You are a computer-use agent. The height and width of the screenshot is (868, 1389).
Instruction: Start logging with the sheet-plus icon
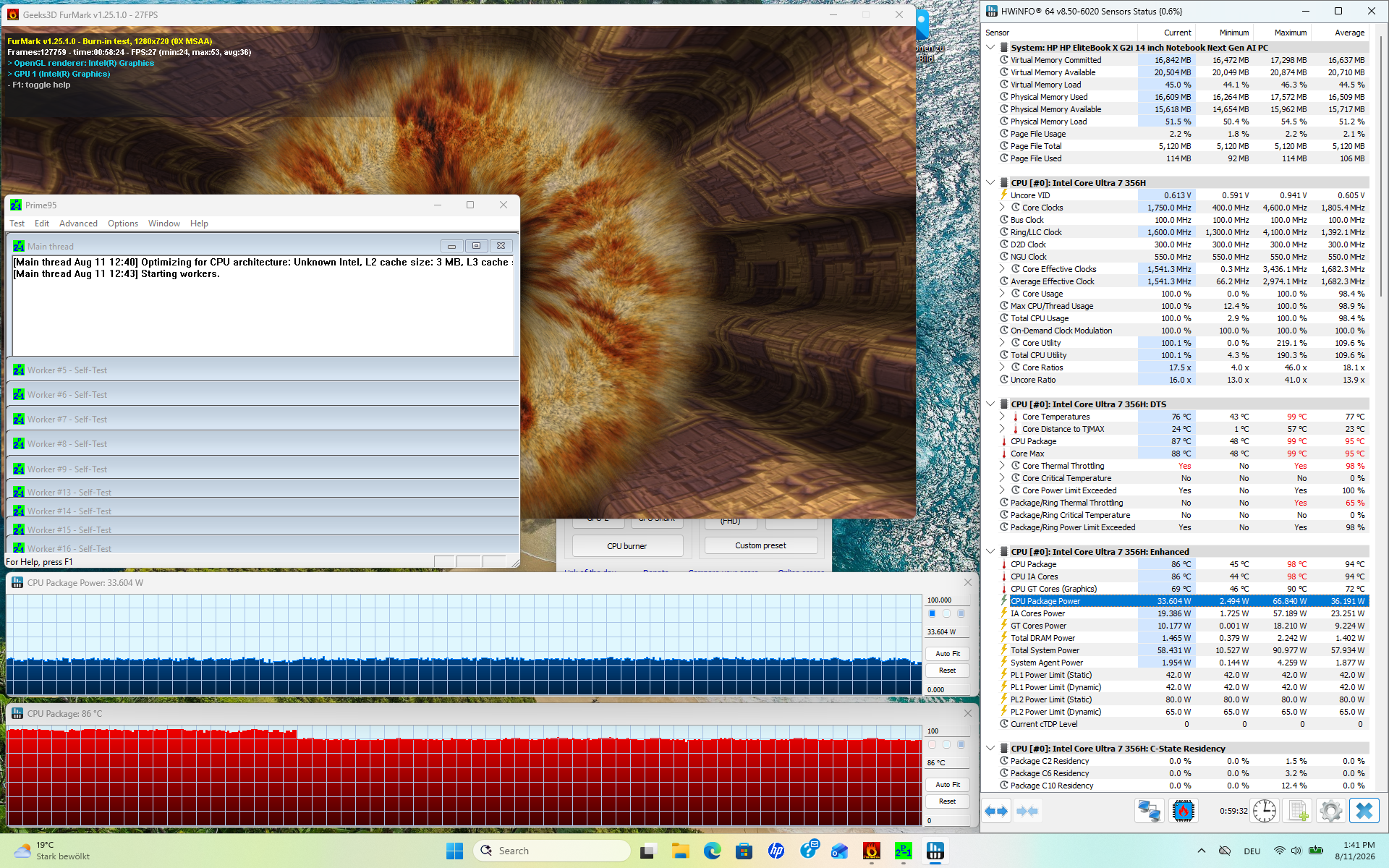1298,811
